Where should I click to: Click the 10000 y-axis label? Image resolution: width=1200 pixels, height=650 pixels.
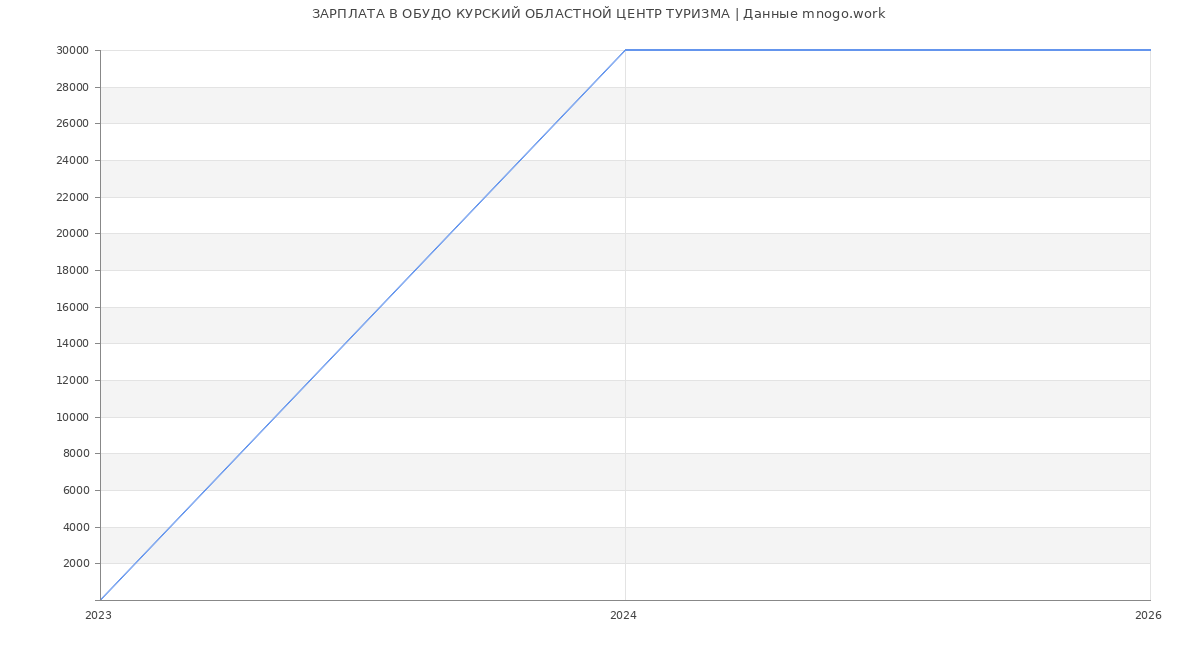[72, 418]
